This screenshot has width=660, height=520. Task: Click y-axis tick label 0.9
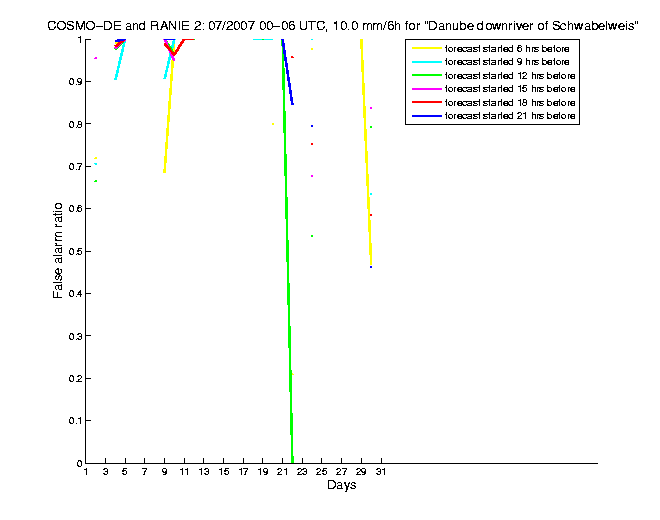coord(75,82)
